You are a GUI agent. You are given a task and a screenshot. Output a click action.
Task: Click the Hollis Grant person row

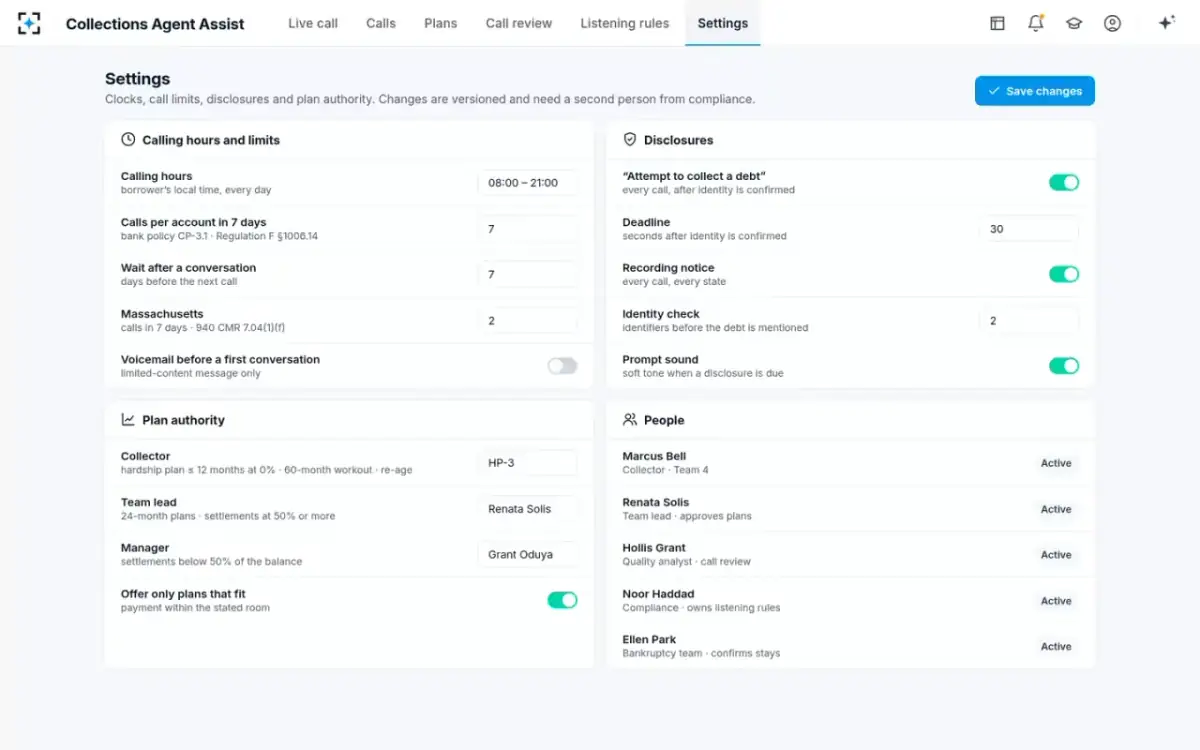[851, 555]
